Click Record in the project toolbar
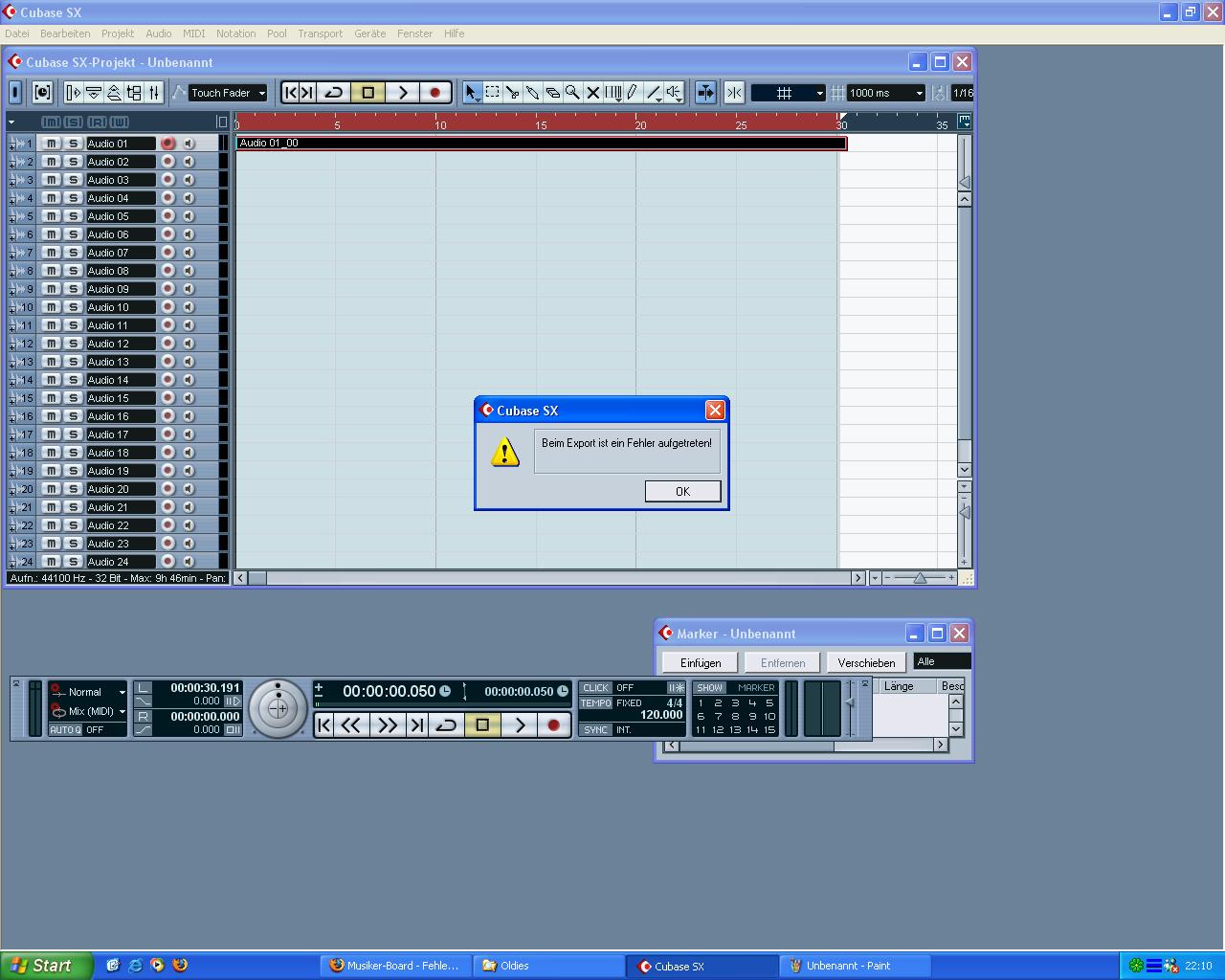The image size is (1225, 980). point(434,93)
